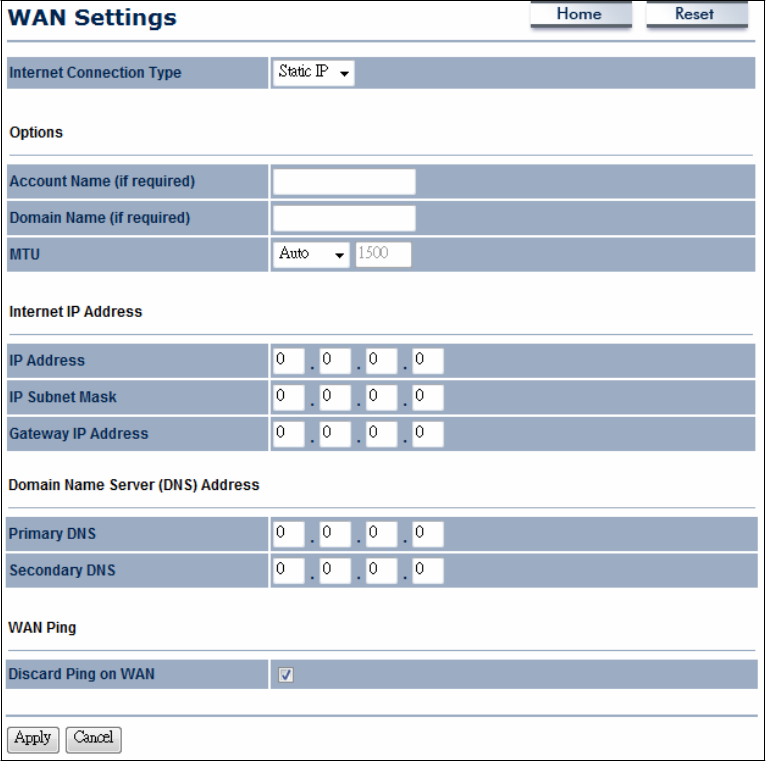Click the Internet Connection Type label
Viewport: 766px width, 761px height.
(95, 73)
